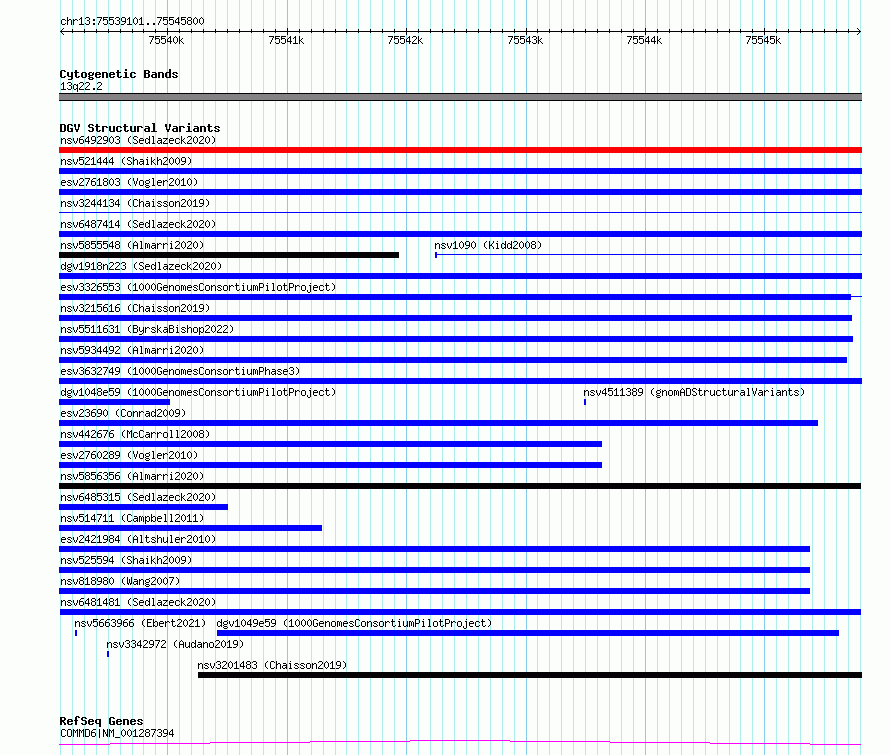Select nsv818980 (Wang2007) label
The image size is (890, 755).
120,581
